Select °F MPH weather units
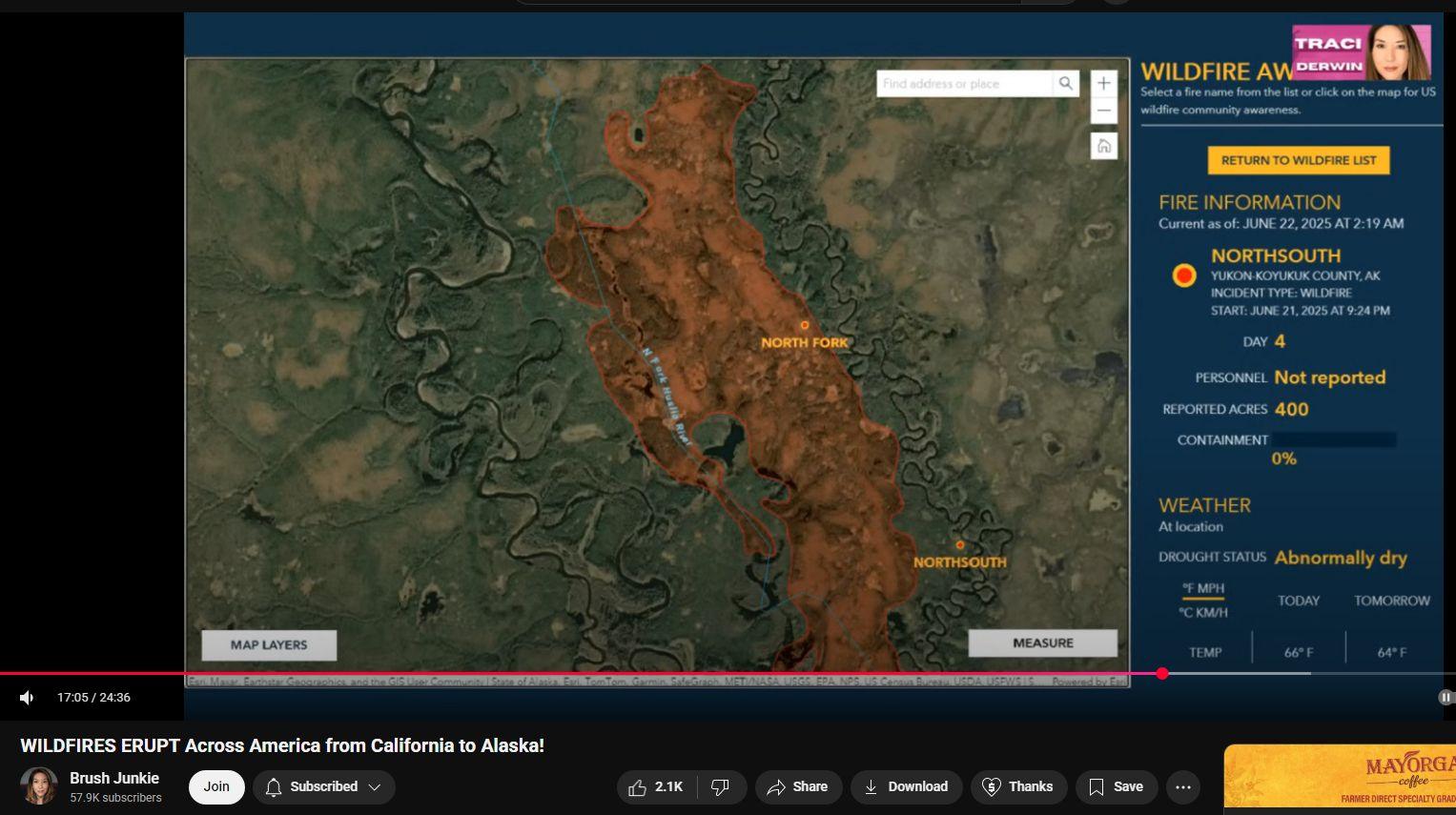The width and height of the screenshot is (1456, 815). pos(1203,588)
